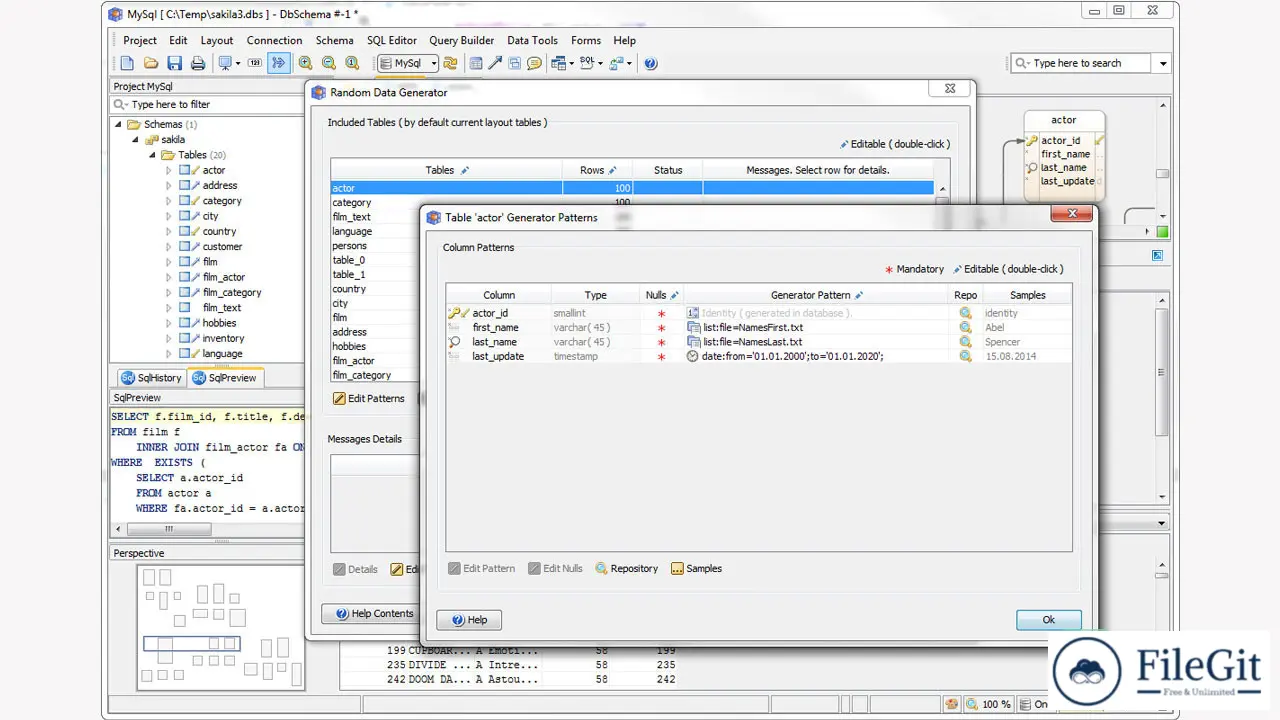Expand the address table tree node

[x=169, y=185]
